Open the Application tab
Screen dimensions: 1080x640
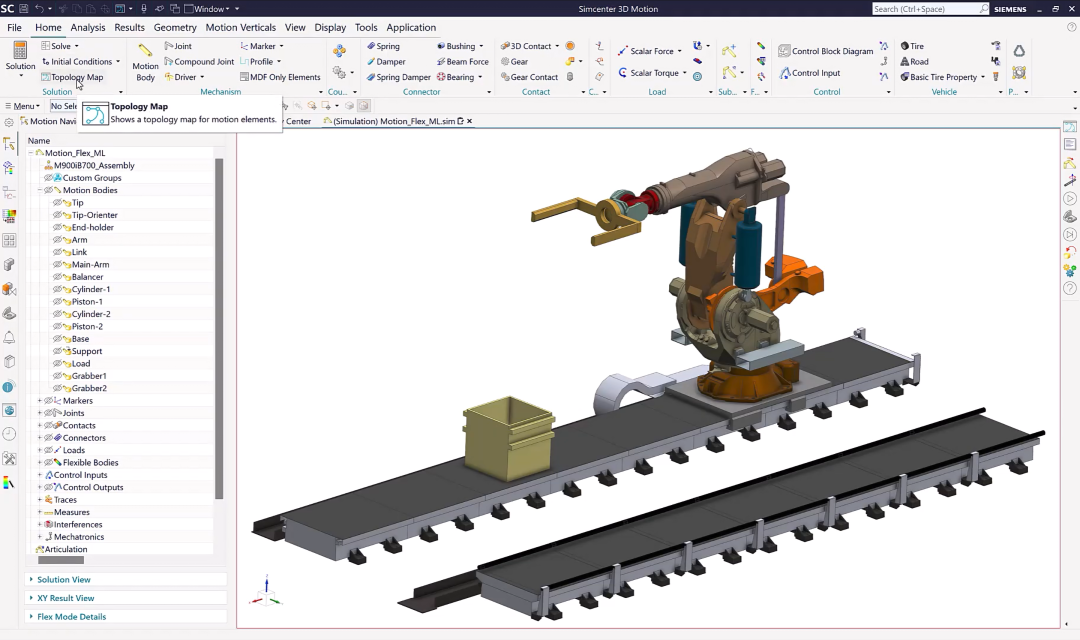pos(411,28)
